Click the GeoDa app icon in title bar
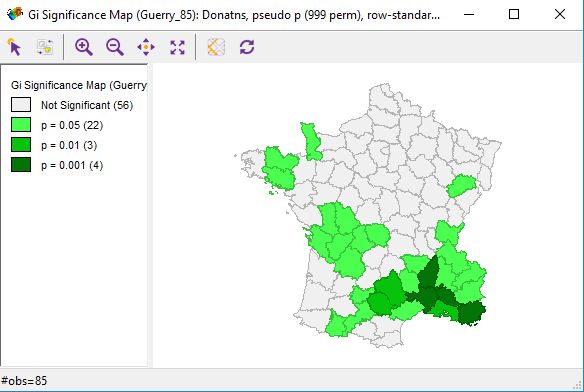The height and width of the screenshot is (392, 584). [15, 14]
